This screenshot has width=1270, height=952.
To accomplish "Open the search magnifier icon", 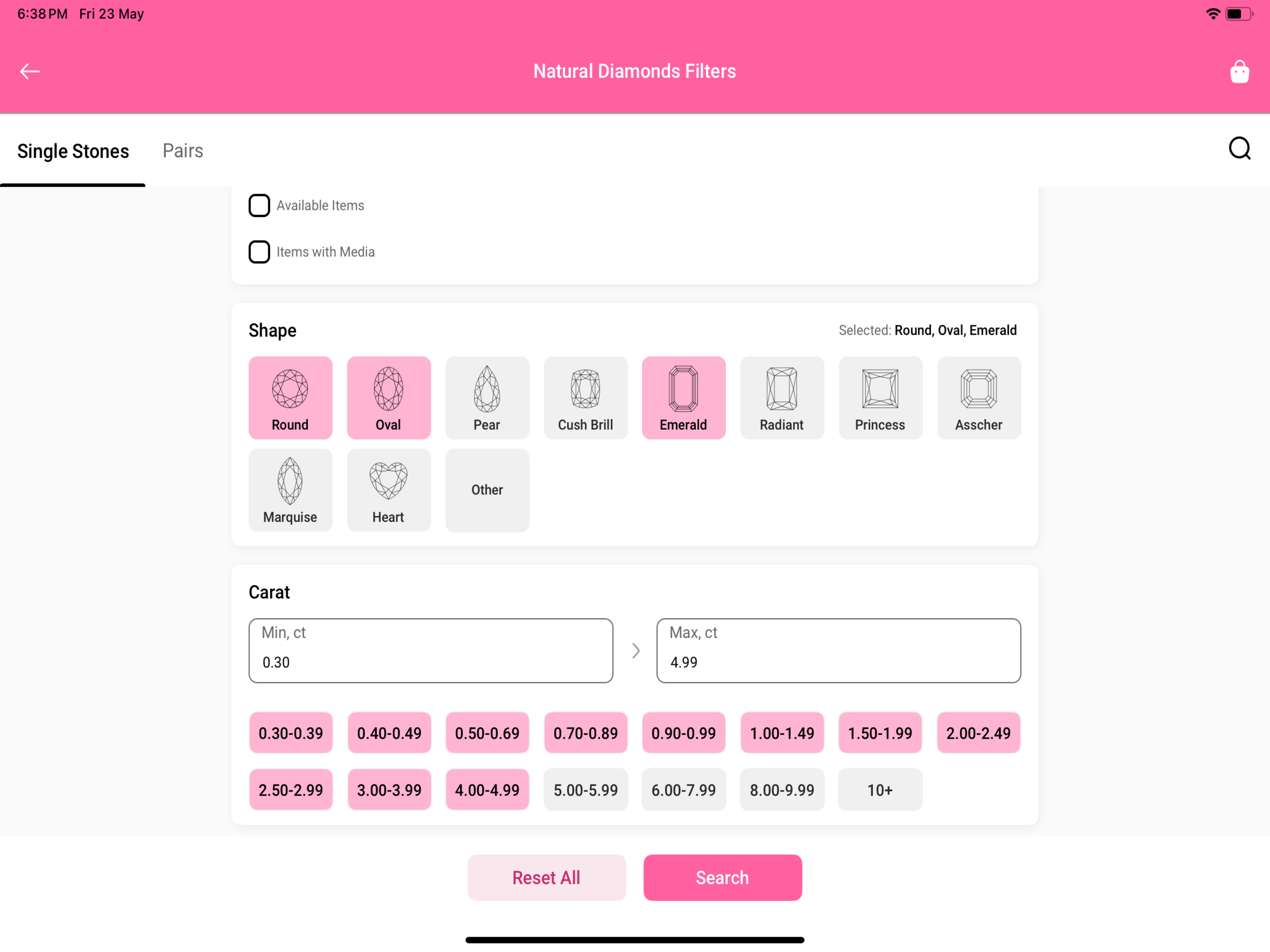I will coord(1239,148).
